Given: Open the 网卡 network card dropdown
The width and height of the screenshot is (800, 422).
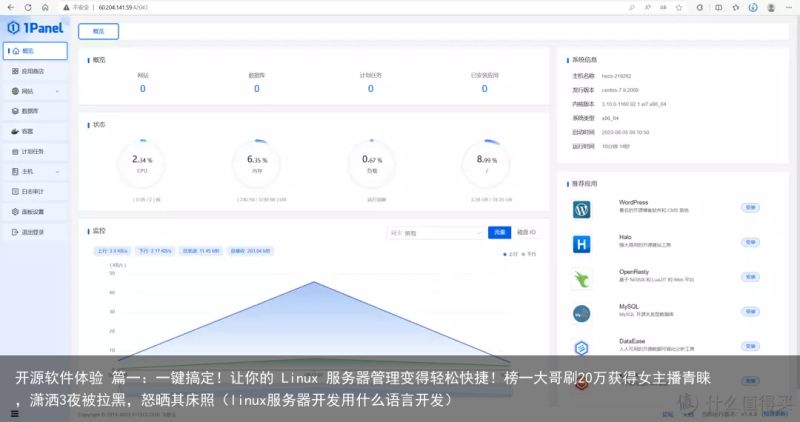Looking at the screenshot, I should pyautogui.click(x=435, y=233).
